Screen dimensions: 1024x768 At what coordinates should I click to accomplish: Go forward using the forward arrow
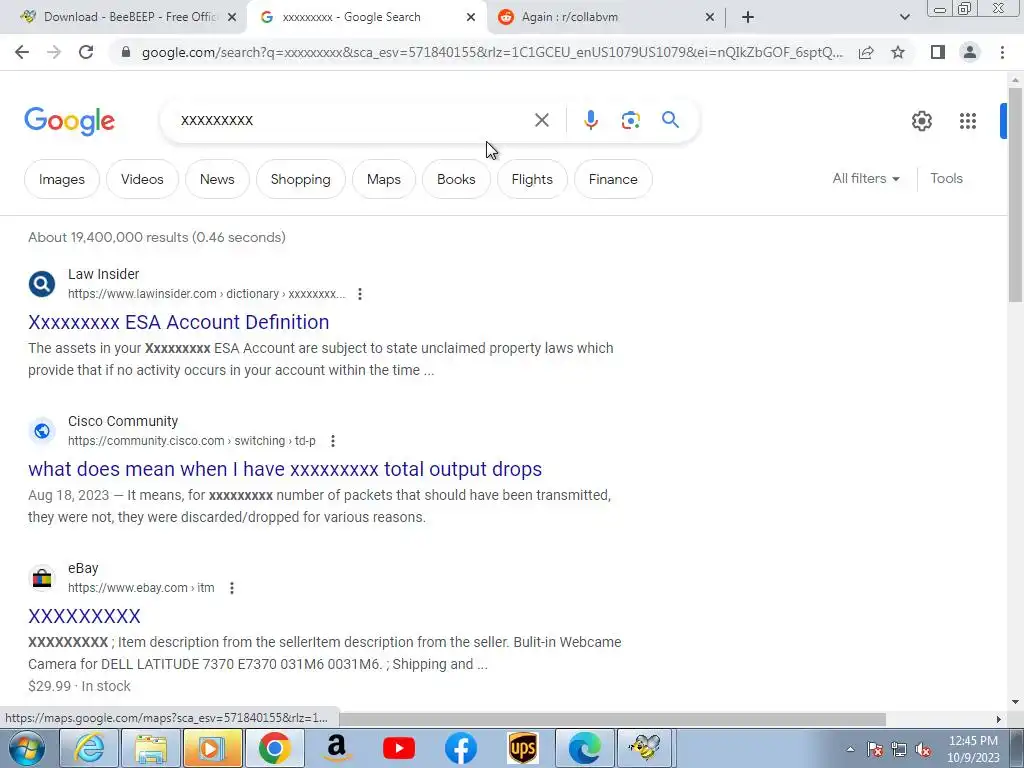click(x=54, y=52)
